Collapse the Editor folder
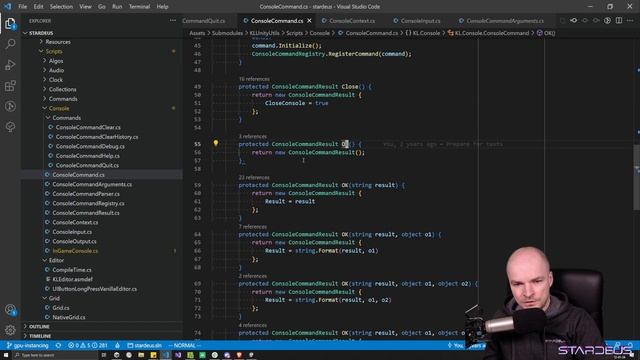The image size is (640, 360). 102,260
